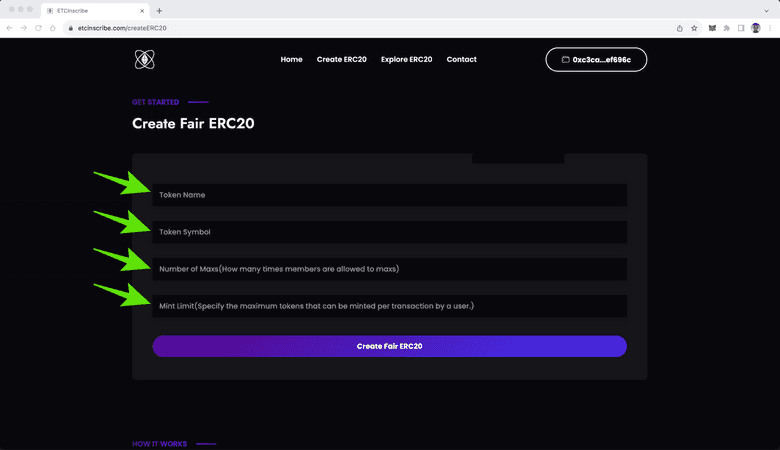This screenshot has height=450, width=780.
Task: Click the connected wallet 0xc3ca...ef696c button
Action: pos(596,60)
